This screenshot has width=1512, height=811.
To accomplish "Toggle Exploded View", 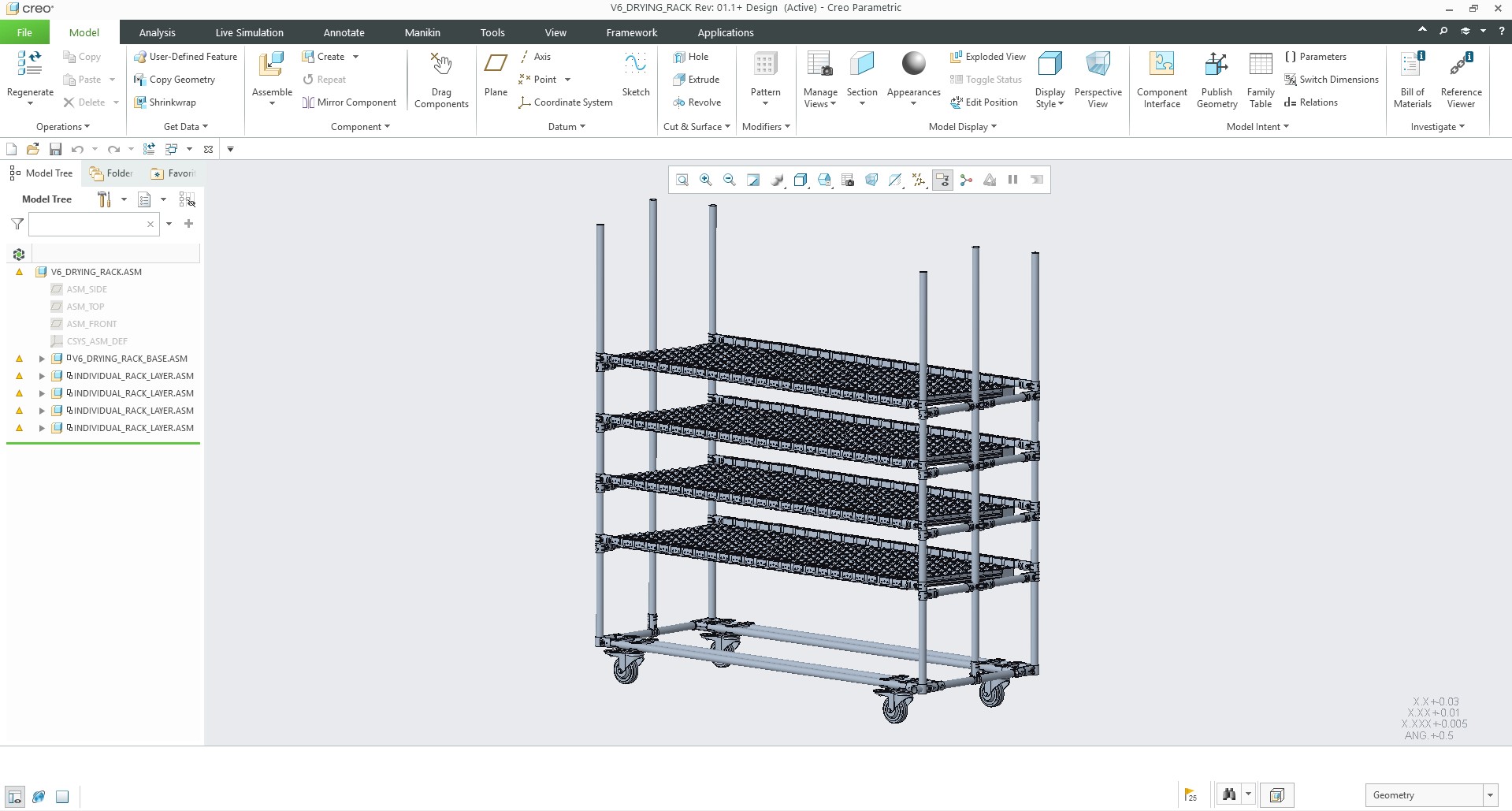I will (x=988, y=57).
